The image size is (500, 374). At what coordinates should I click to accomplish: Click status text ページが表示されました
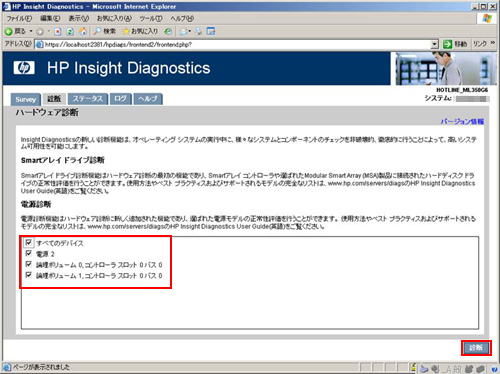(41, 367)
